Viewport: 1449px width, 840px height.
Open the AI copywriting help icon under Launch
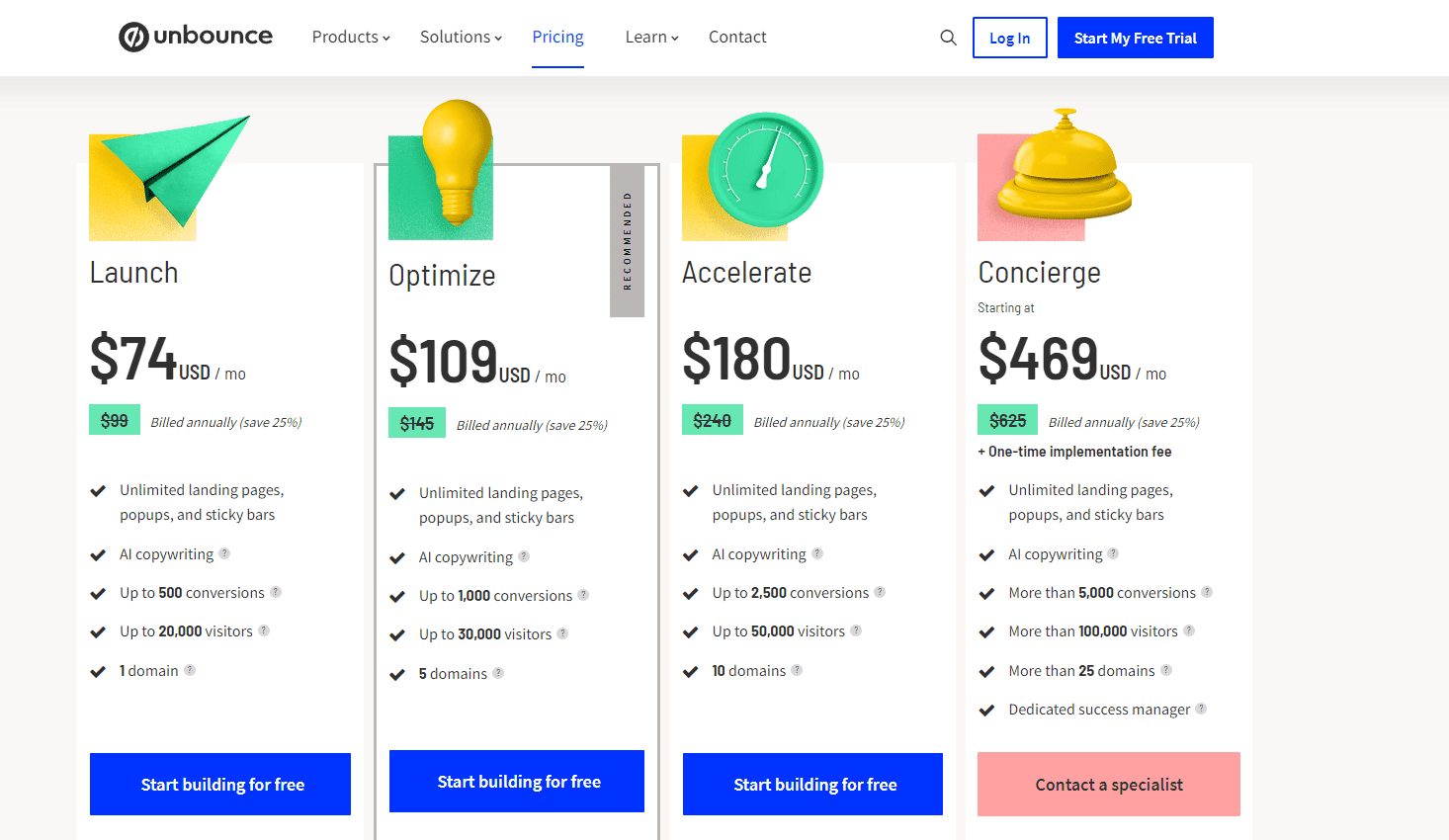coord(224,553)
